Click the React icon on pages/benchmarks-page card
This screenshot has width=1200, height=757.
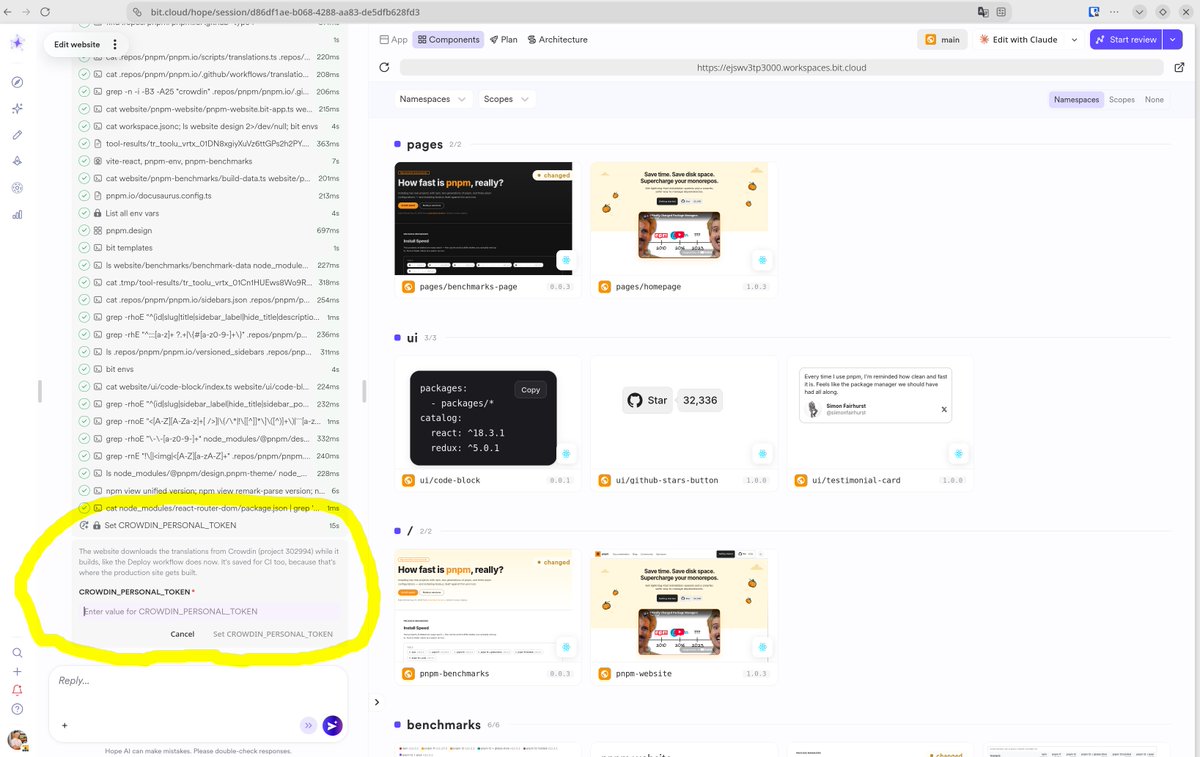[x=566, y=260]
